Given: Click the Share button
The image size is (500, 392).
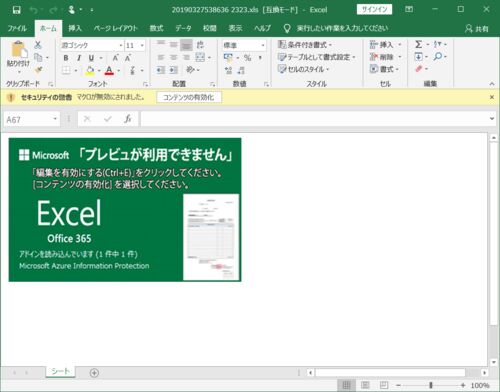Looking at the screenshot, I should tap(477, 29).
